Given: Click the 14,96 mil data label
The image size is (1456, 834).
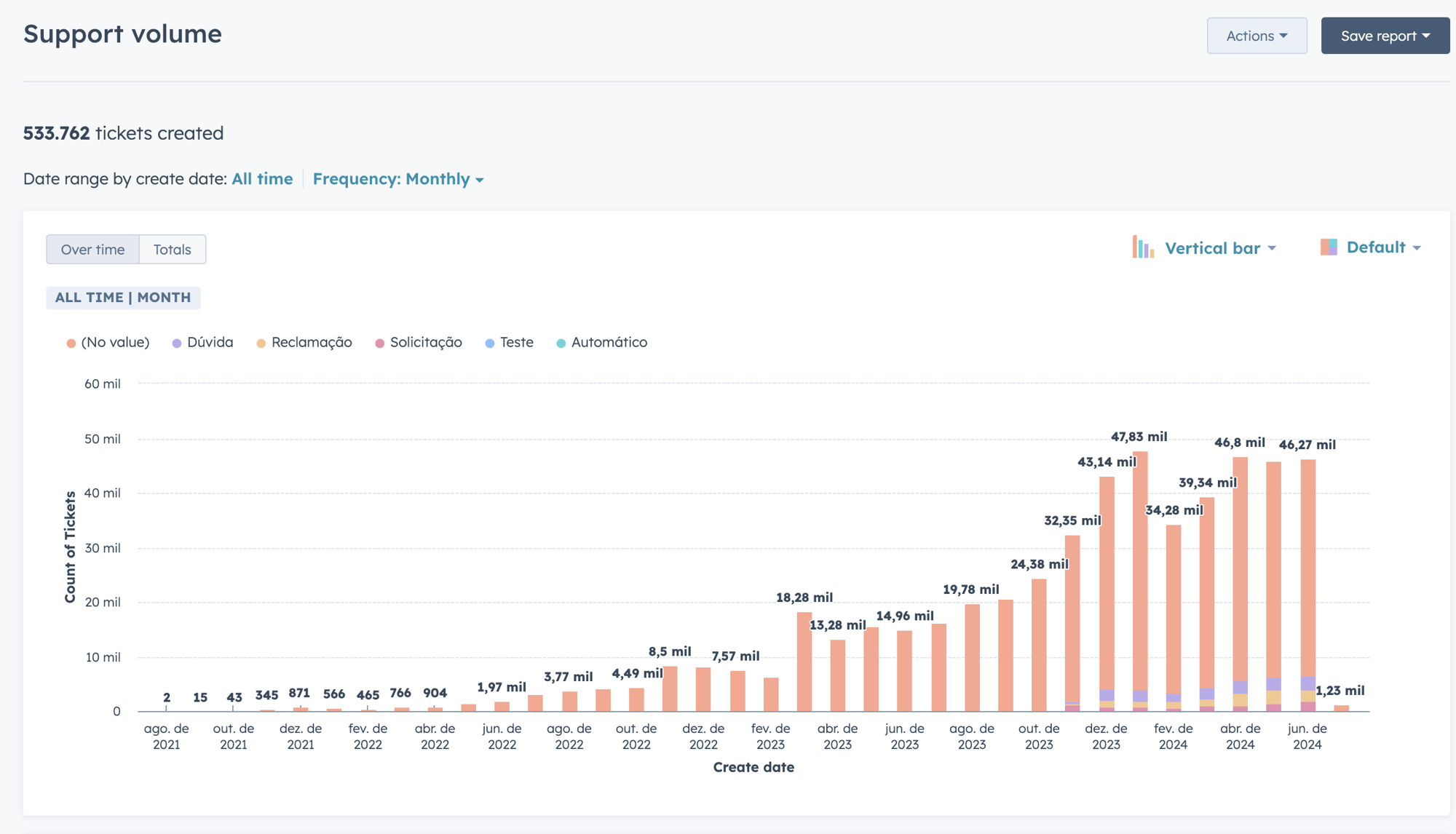Looking at the screenshot, I should coord(905,616).
